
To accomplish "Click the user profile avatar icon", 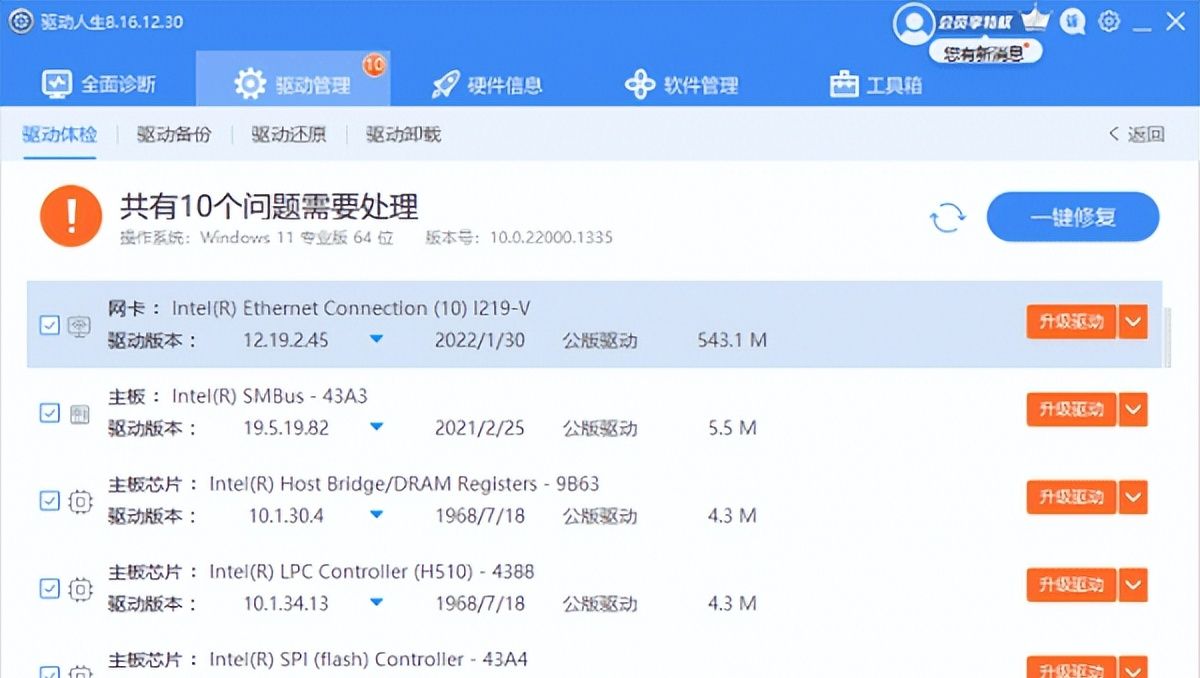I will (x=913, y=22).
